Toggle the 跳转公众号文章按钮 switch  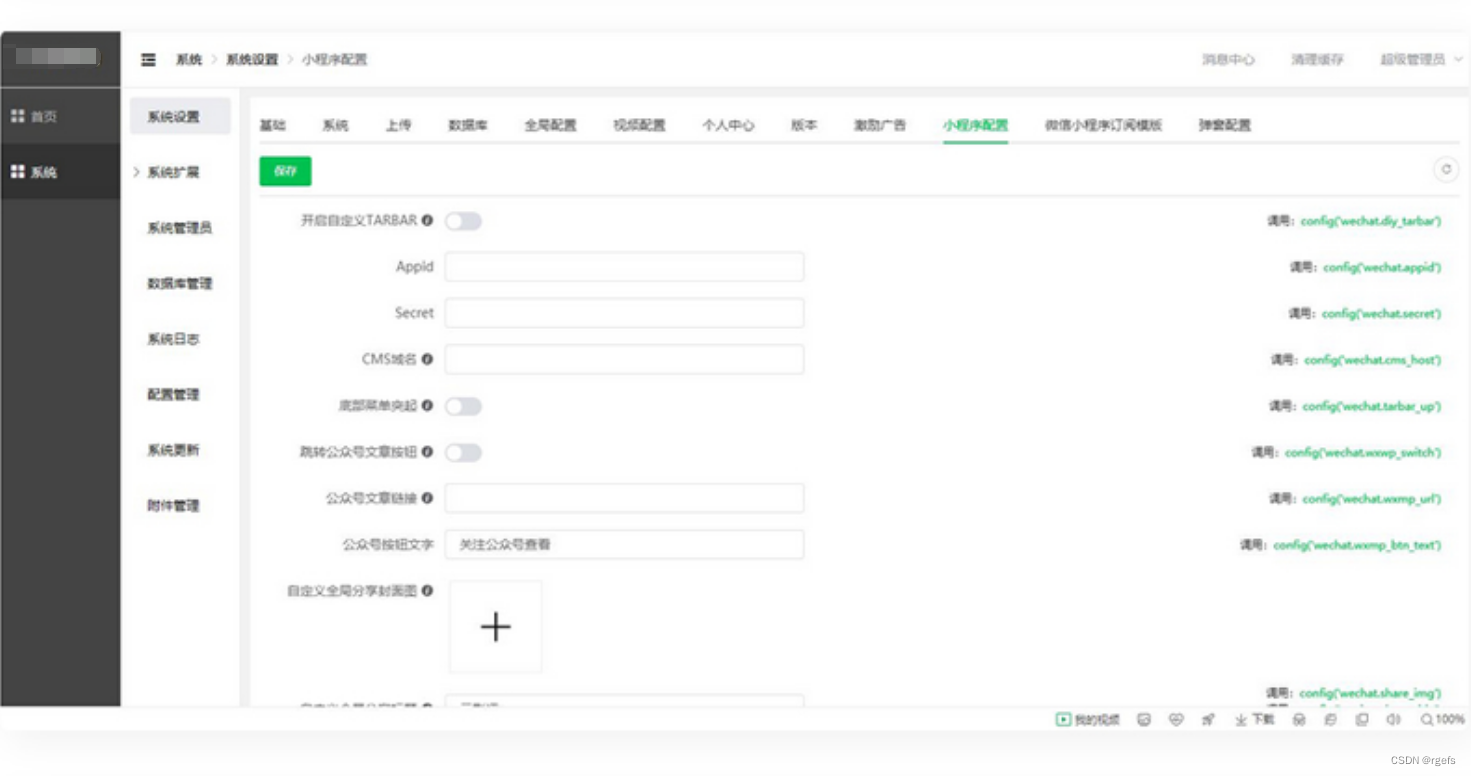463,453
